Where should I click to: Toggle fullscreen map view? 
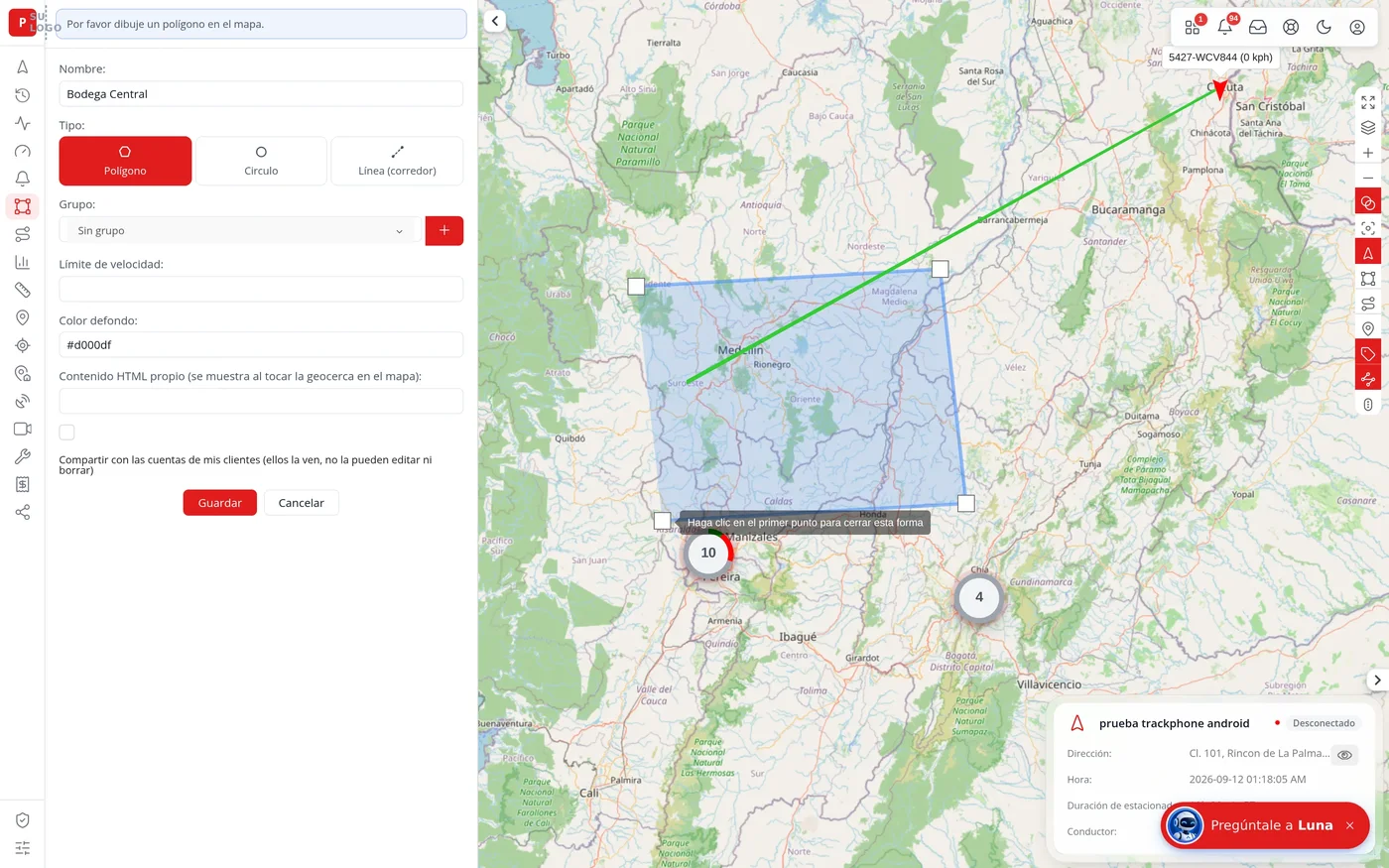[x=1368, y=102]
